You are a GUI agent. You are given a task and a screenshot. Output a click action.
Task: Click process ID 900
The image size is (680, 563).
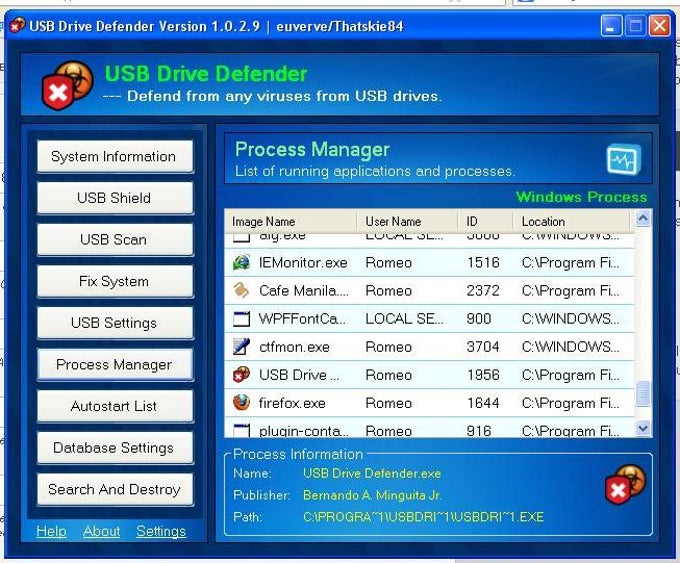click(479, 319)
